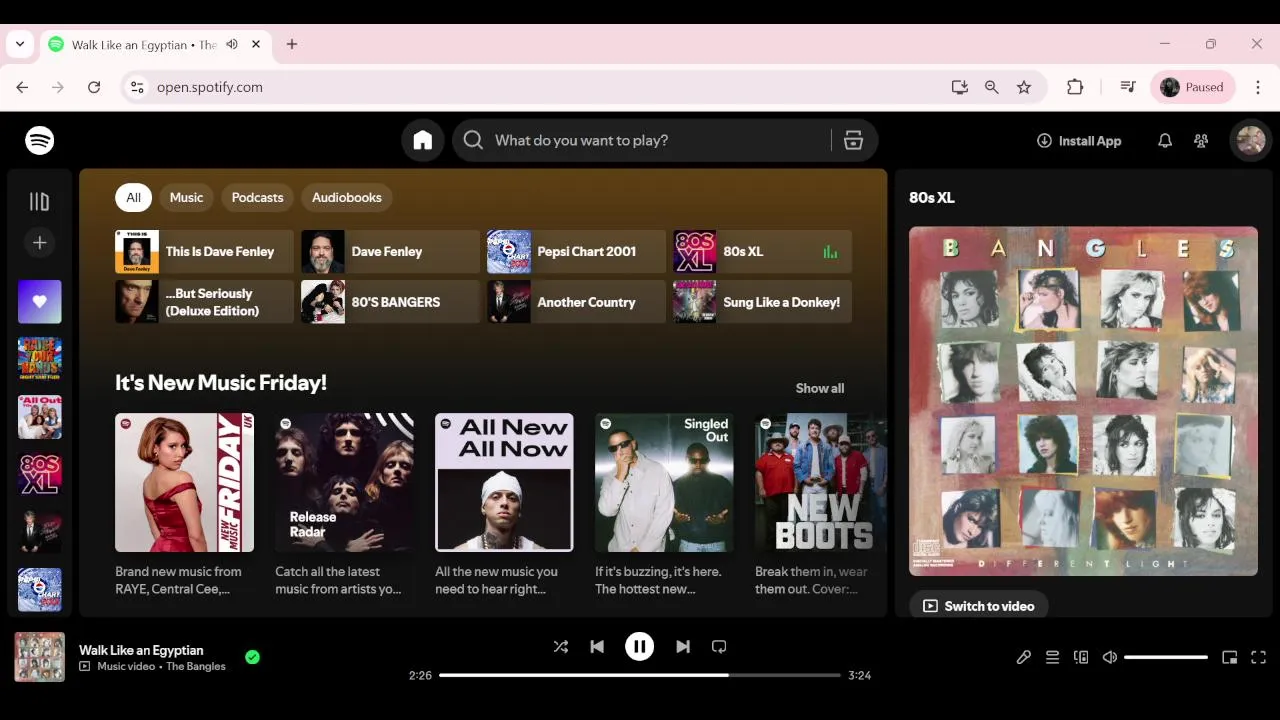Viewport: 1280px width, 720px height.
Task: Click the now playing album thumbnail
Action: 40,657
